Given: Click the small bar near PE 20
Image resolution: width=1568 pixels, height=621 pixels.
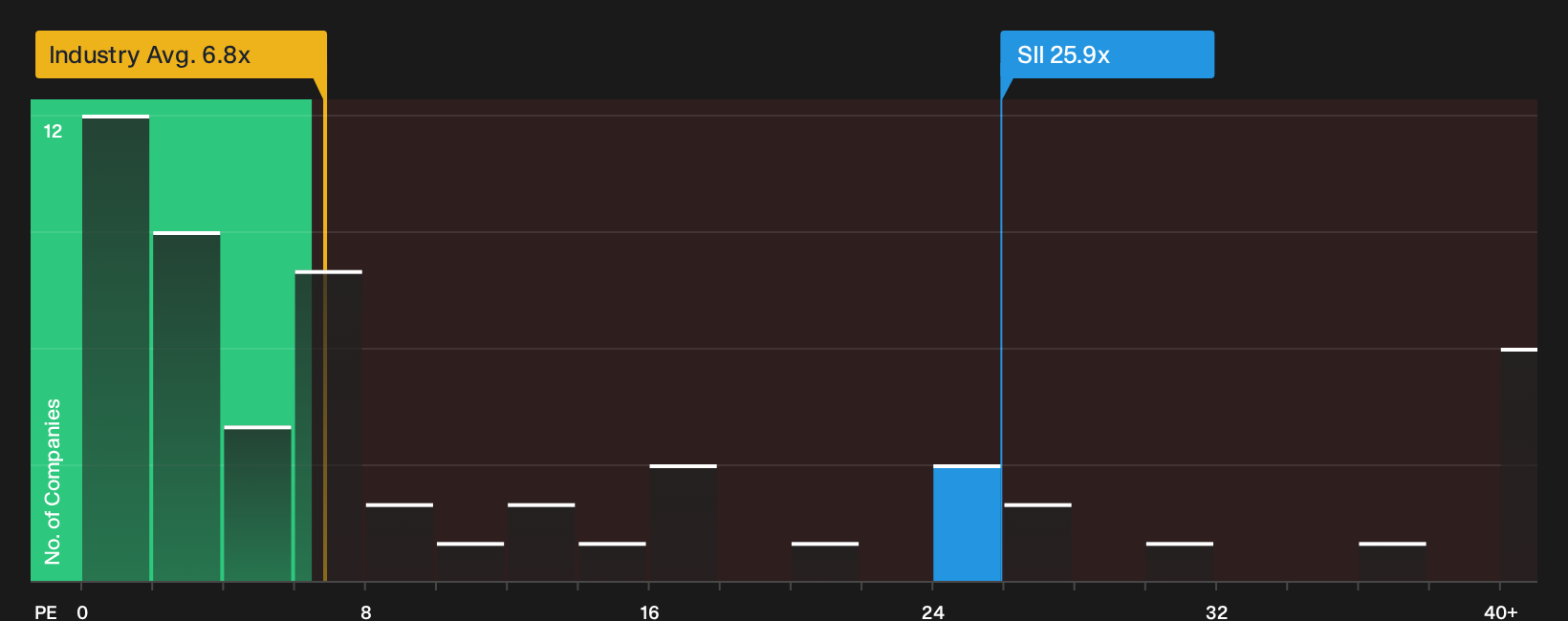Looking at the screenshot, I should [x=825, y=562].
